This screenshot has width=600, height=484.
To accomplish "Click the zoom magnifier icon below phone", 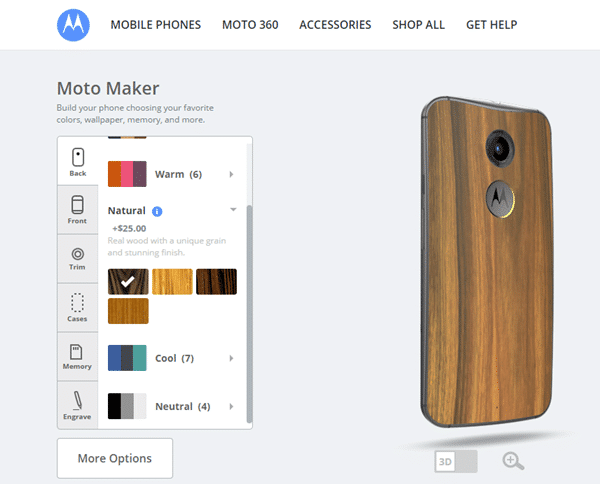I will click(x=513, y=461).
